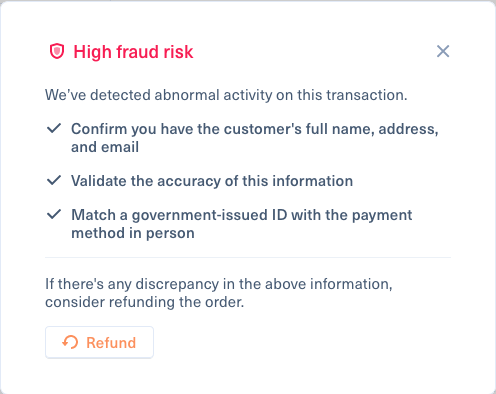Click the red shield fraud icon

click(57, 51)
